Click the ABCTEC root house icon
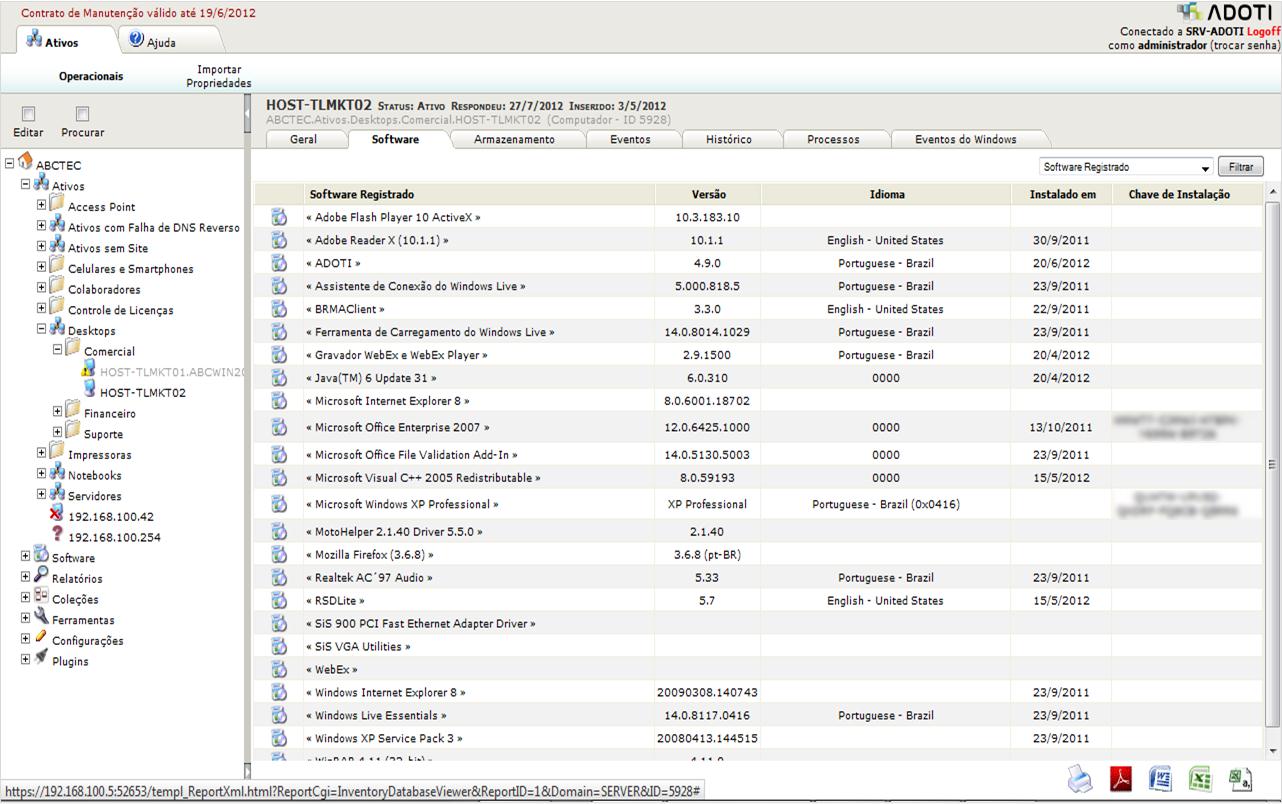This screenshot has width=1282, height=804. [x=25, y=162]
